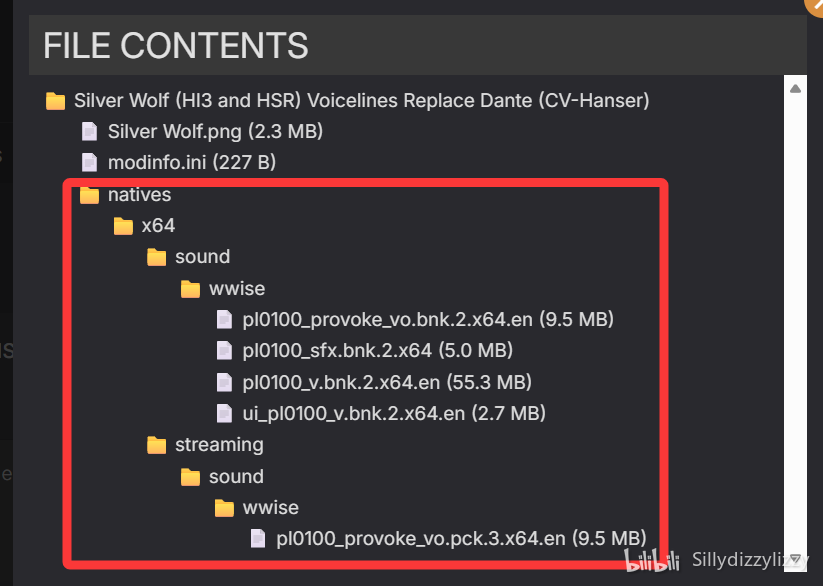The width and height of the screenshot is (823, 586).
Task: Click the Silver Wolf.png file icon
Action: 89,131
